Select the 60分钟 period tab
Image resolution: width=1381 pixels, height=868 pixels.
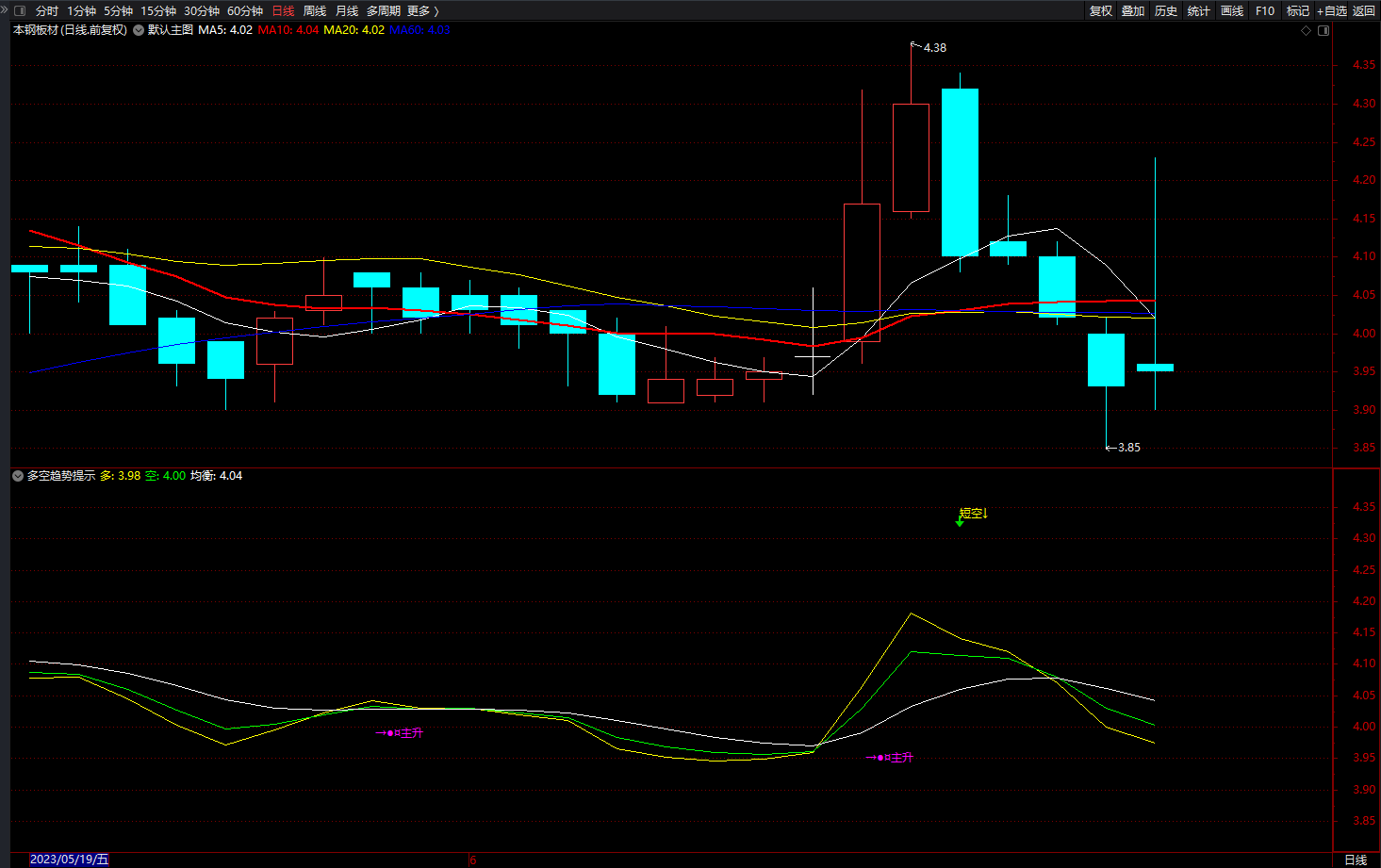tap(245, 11)
